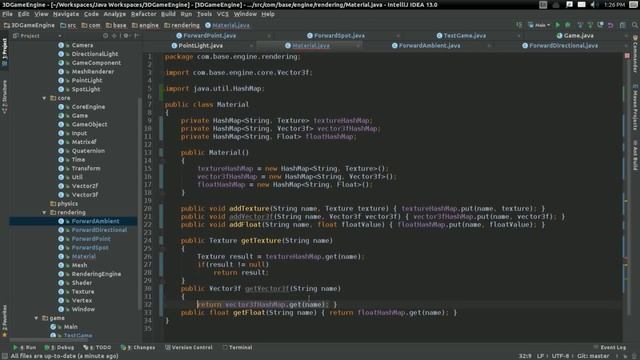Click engine in the navigation breadcrumb
The image size is (640, 360).
point(145,25)
